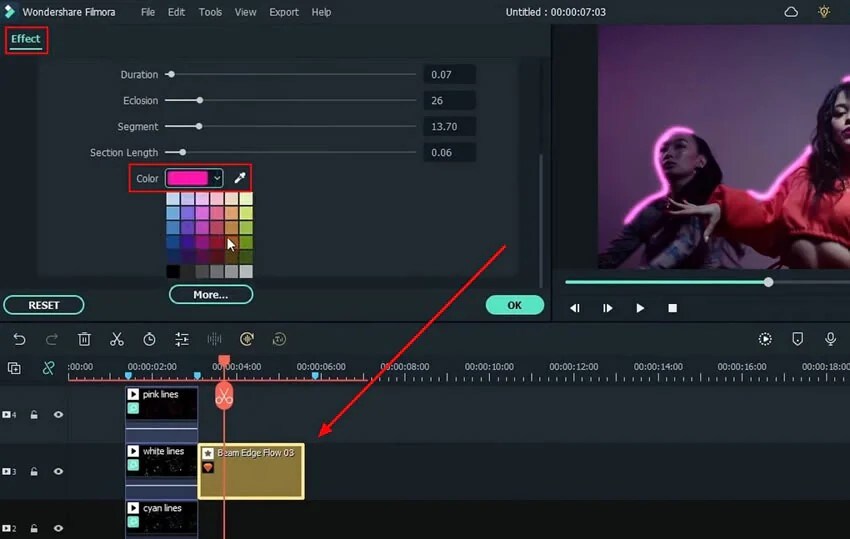The image size is (850, 539).
Task: Open the Help menu
Action: point(321,12)
